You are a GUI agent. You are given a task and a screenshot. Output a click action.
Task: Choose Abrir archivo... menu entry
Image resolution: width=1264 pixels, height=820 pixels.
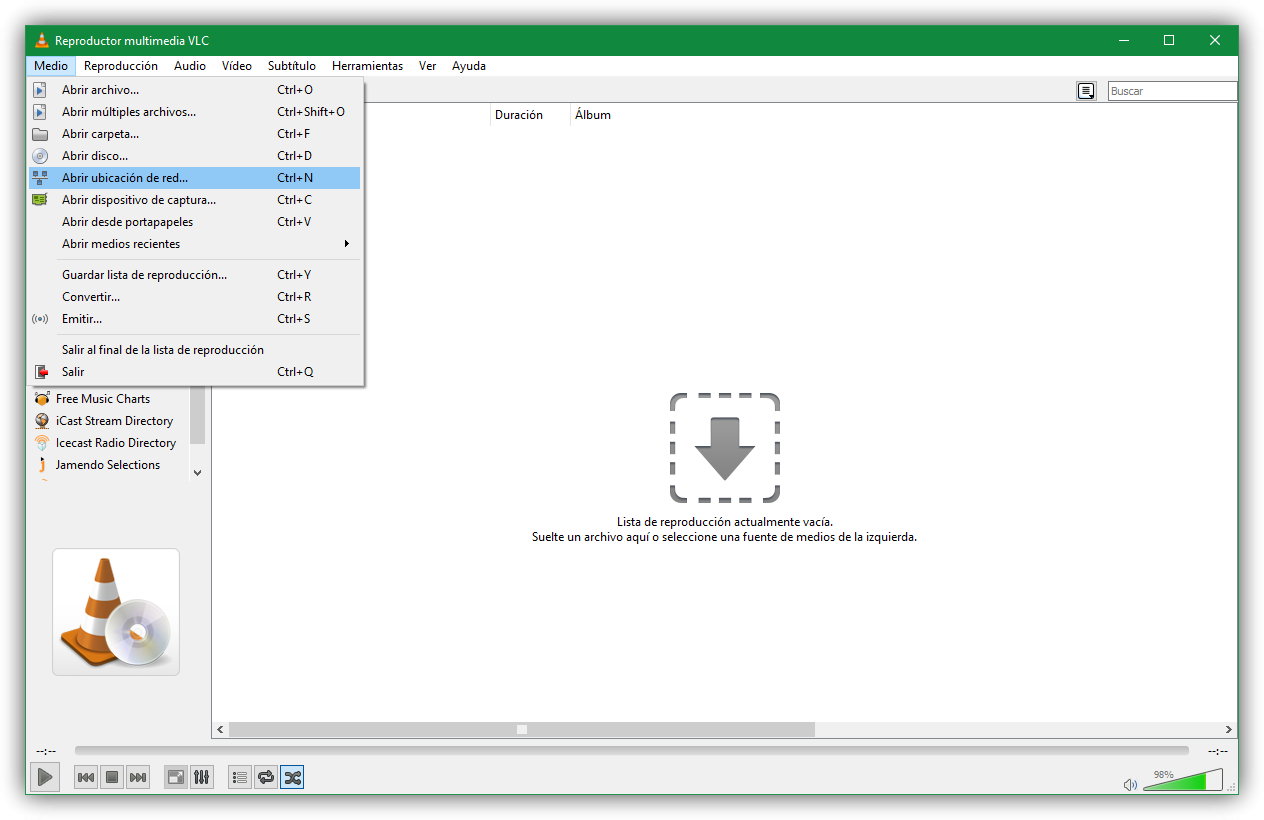click(x=195, y=90)
